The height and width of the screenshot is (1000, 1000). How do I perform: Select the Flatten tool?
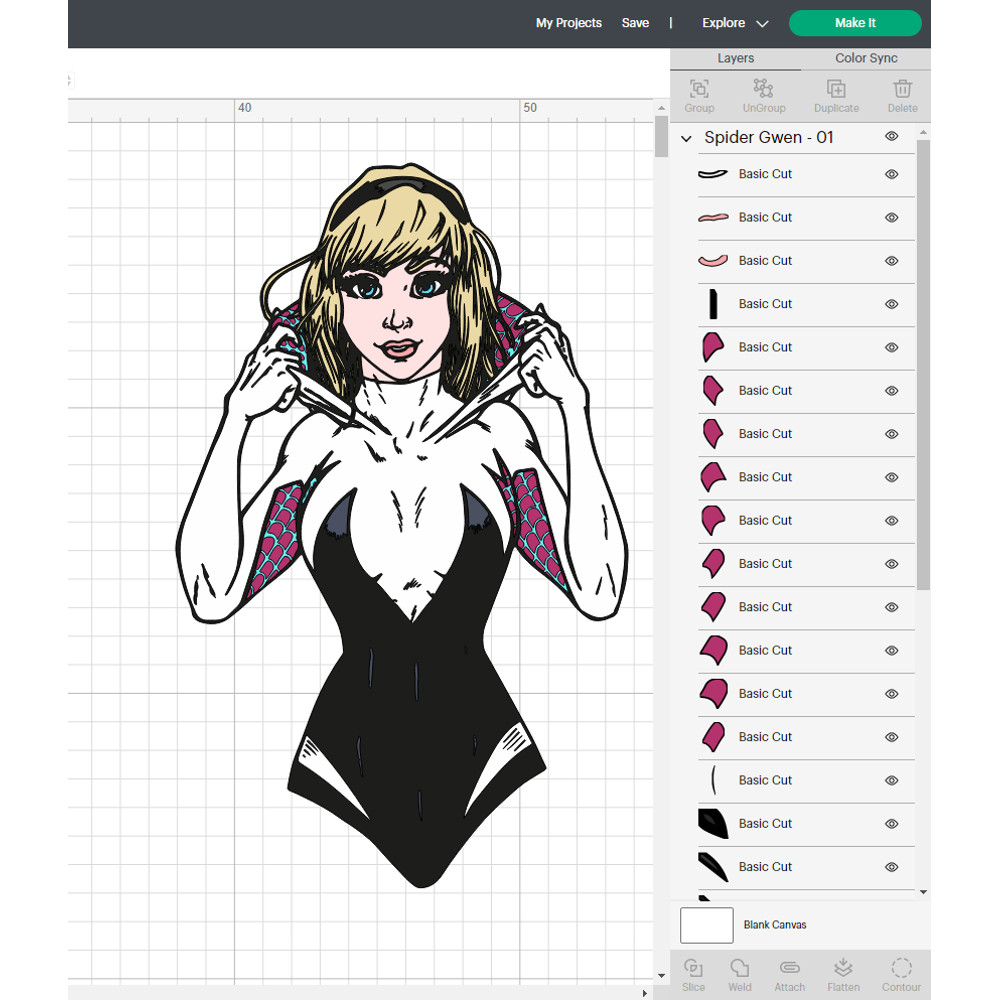[843, 973]
